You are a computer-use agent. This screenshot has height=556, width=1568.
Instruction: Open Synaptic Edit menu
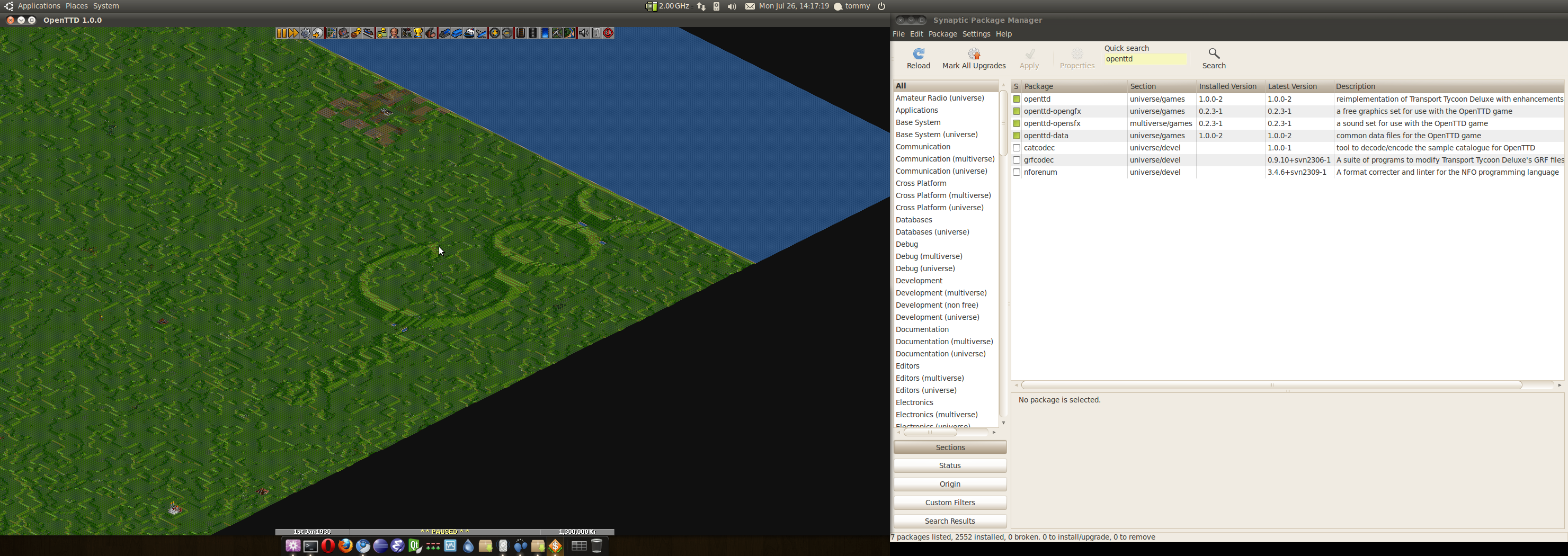click(x=916, y=34)
